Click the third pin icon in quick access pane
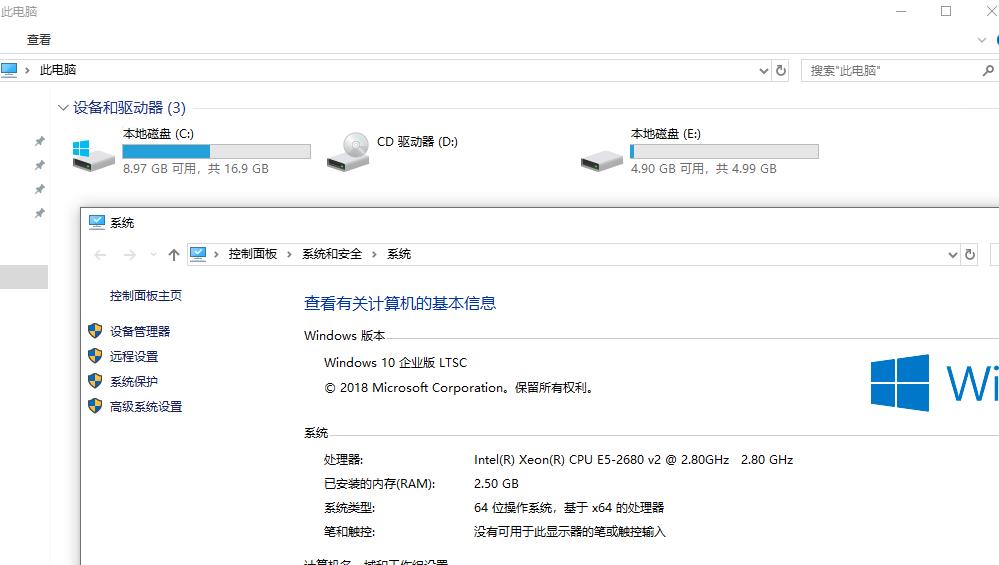 click(x=40, y=189)
